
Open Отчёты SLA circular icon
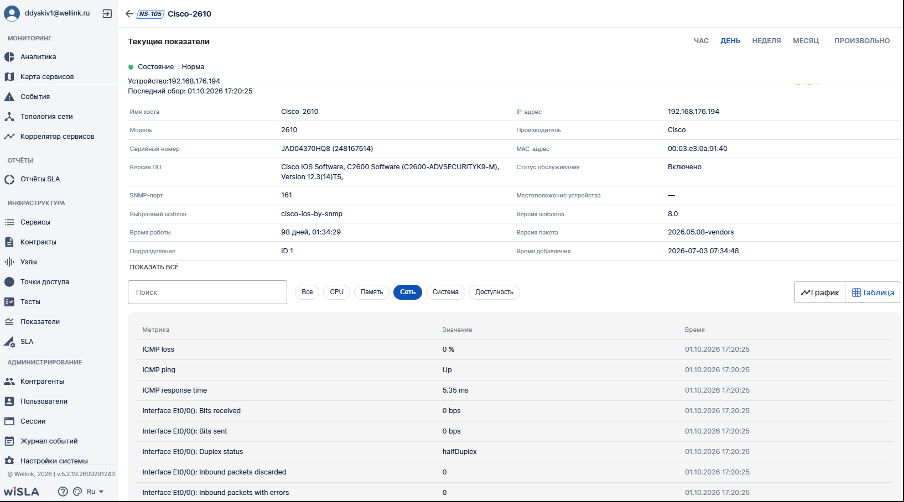click(x=9, y=179)
